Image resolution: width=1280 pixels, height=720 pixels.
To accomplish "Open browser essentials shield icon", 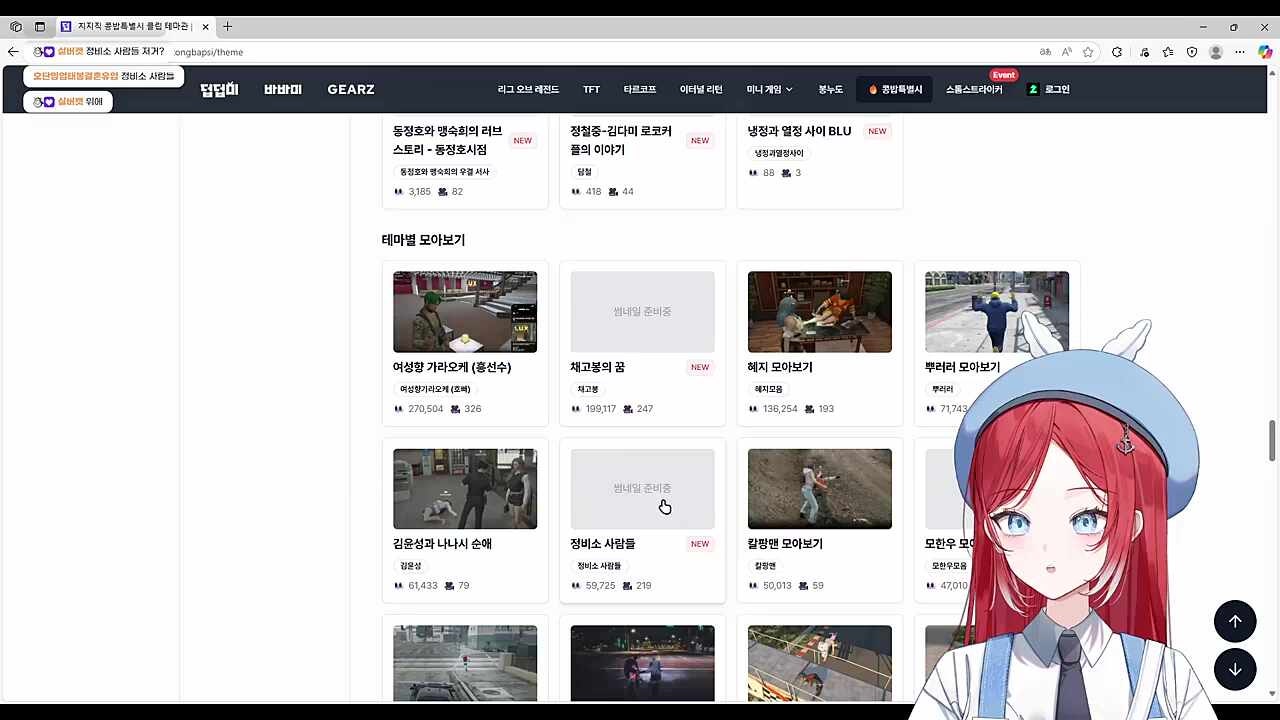I will [x=1192, y=52].
